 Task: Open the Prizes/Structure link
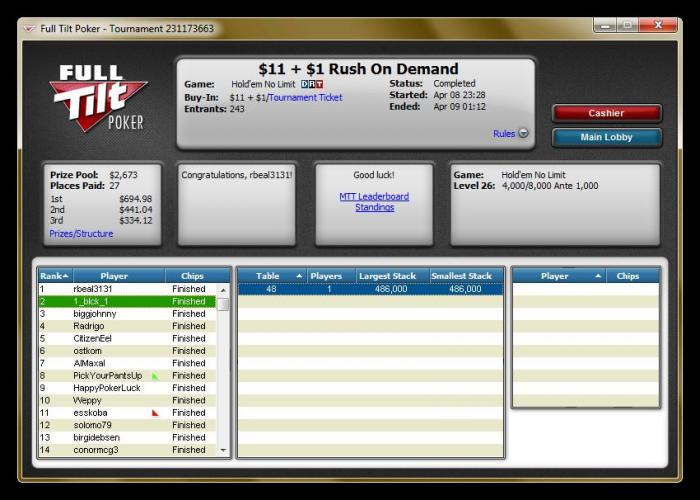81,233
